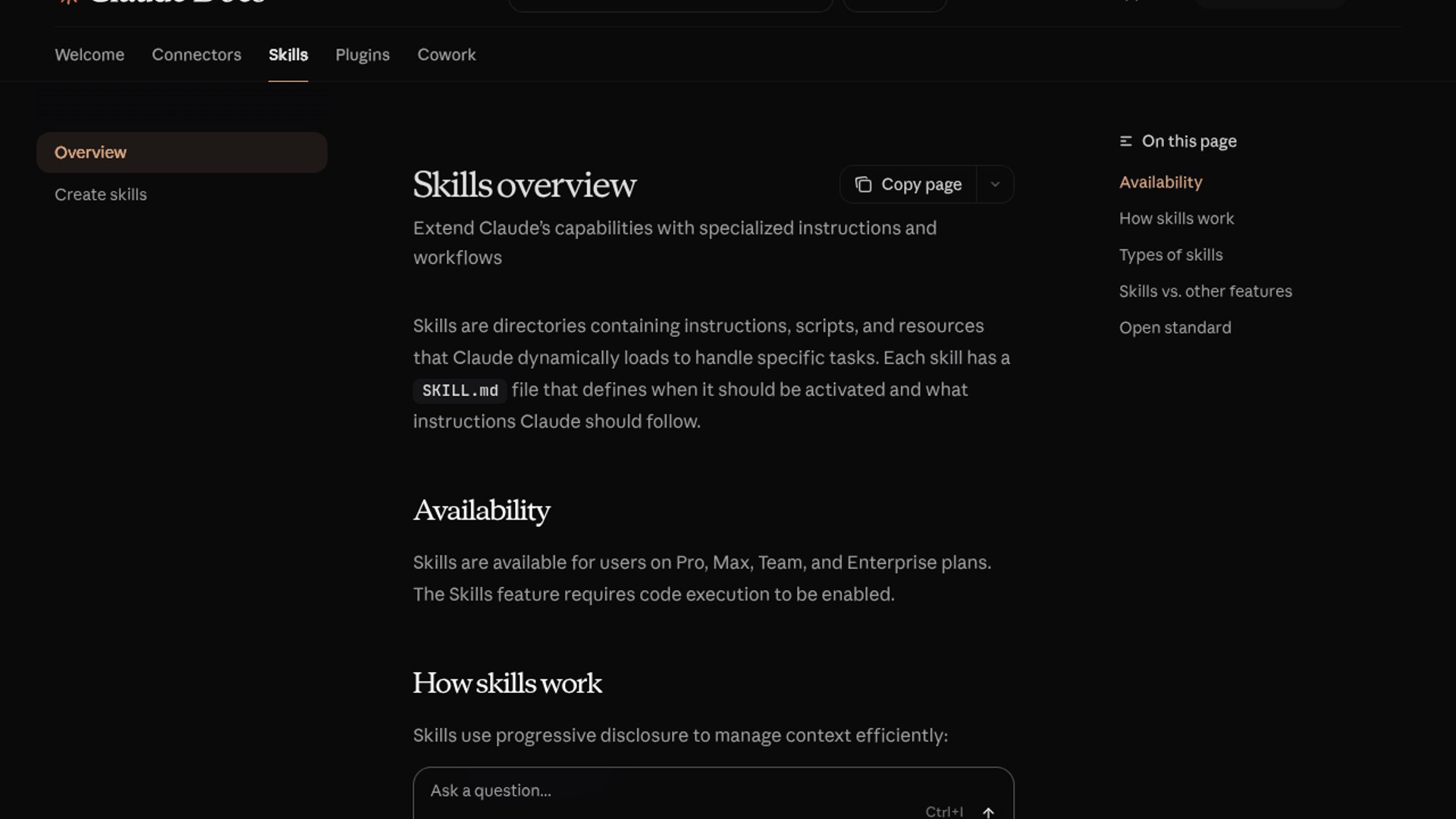Click the Copy page clipboard icon
The width and height of the screenshot is (1456, 819).
click(863, 184)
